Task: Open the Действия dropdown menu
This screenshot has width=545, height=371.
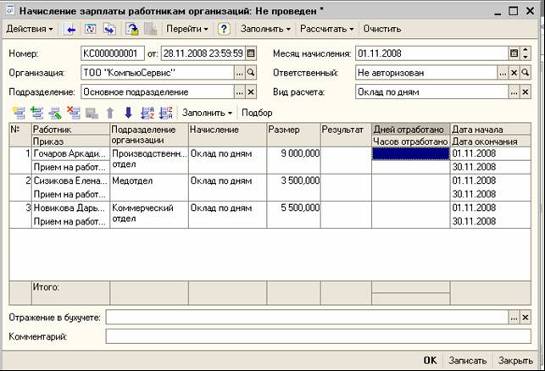Action: click(30, 29)
